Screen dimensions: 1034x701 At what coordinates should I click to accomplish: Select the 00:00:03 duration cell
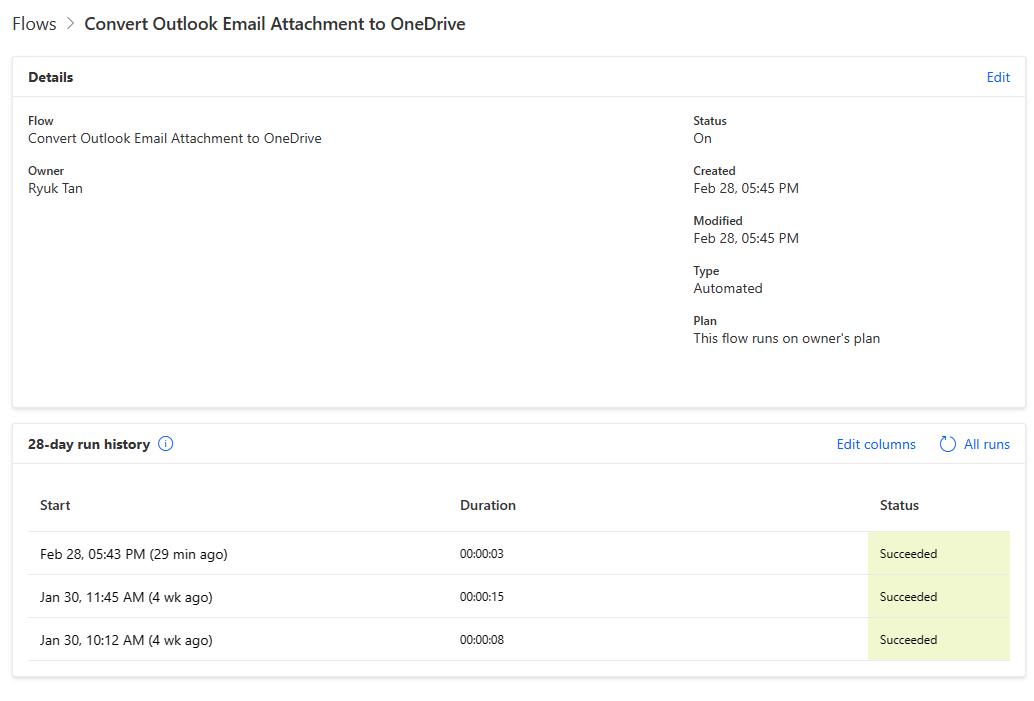tap(481, 554)
